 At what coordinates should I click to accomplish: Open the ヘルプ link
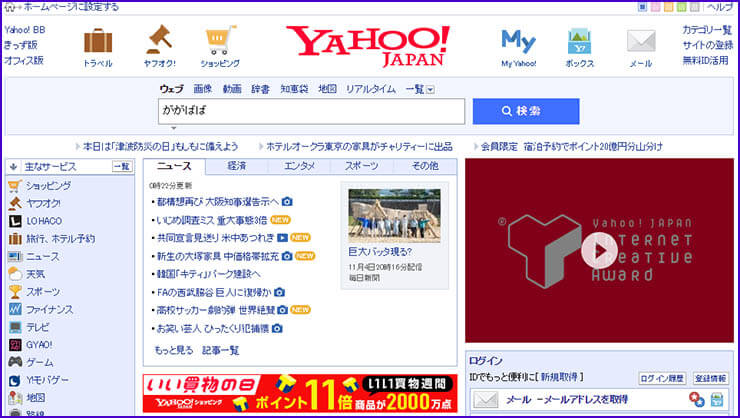coord(720,7)
